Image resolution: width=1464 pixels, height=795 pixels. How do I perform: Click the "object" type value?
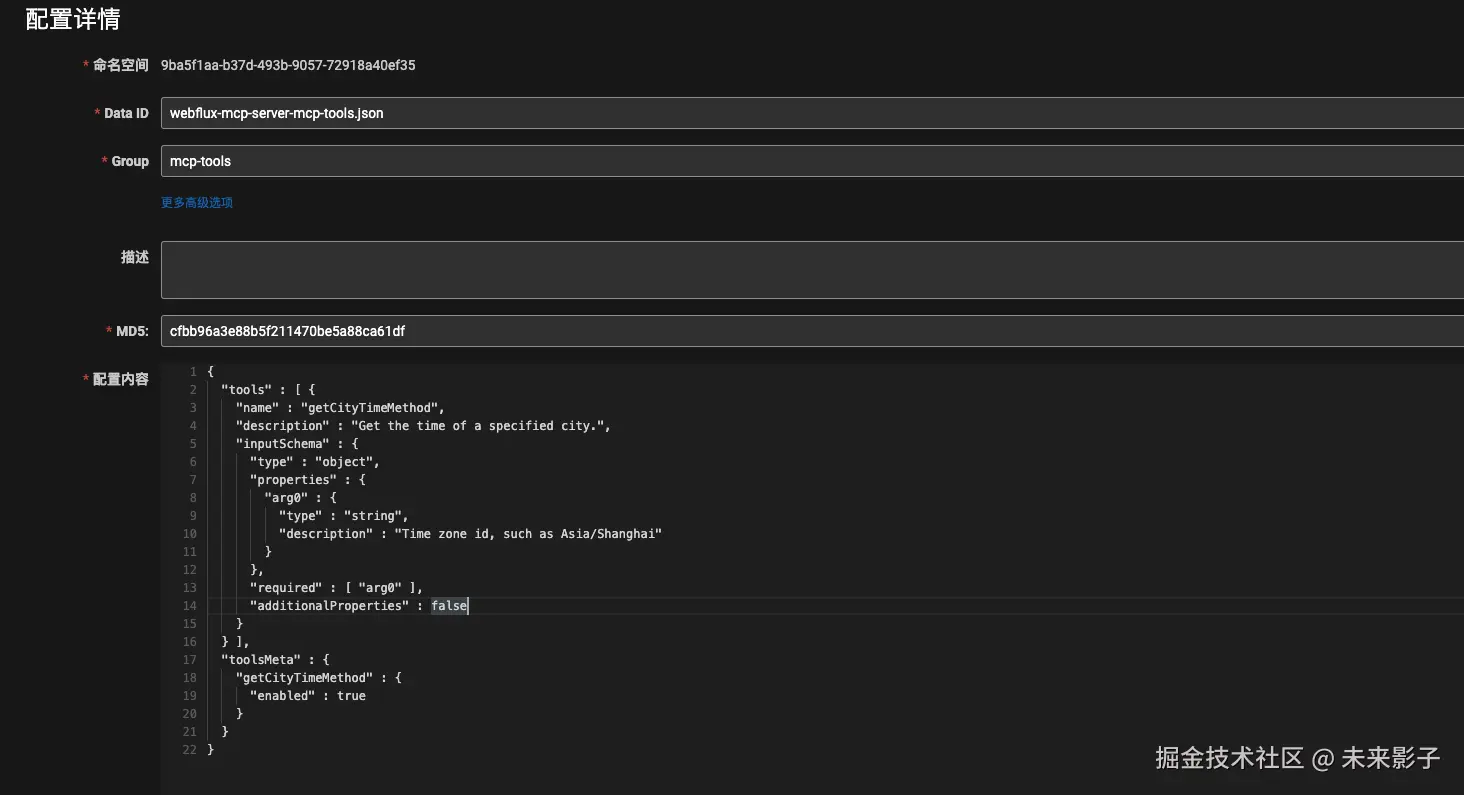[344, 462]
